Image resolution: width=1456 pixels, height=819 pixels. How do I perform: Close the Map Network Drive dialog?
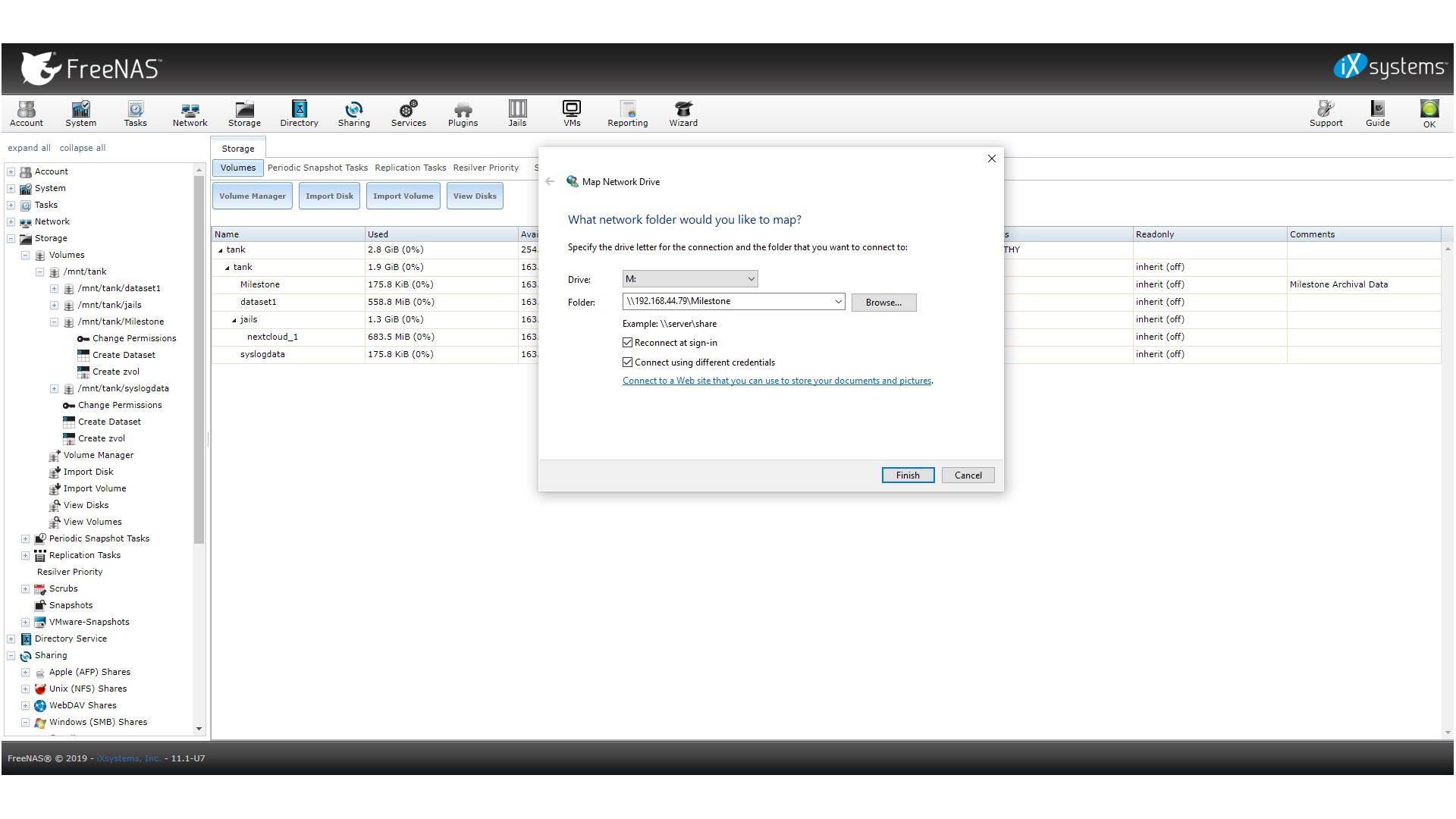[x=991, y=158]
